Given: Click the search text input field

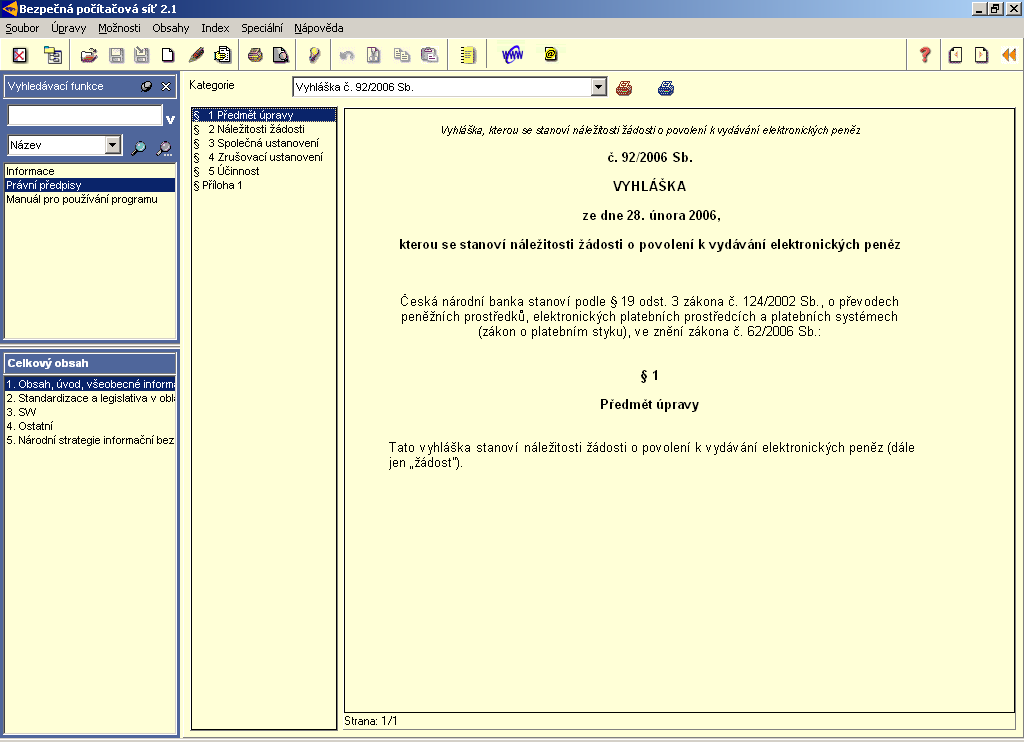Looking at the screenshot, I should (x=85, y=116).
